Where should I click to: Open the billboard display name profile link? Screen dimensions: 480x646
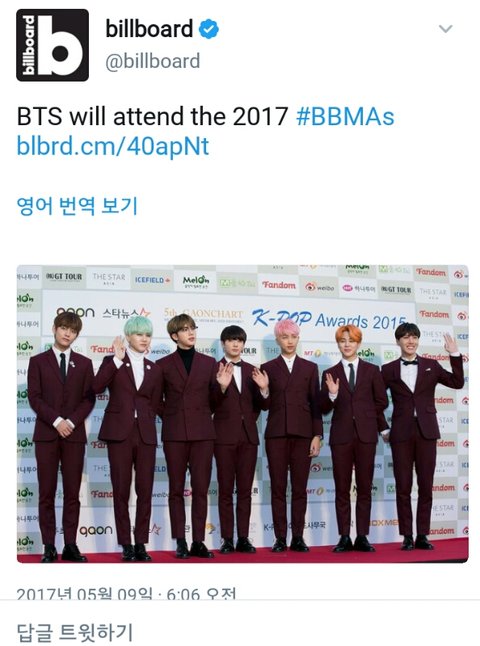(149, 29)
